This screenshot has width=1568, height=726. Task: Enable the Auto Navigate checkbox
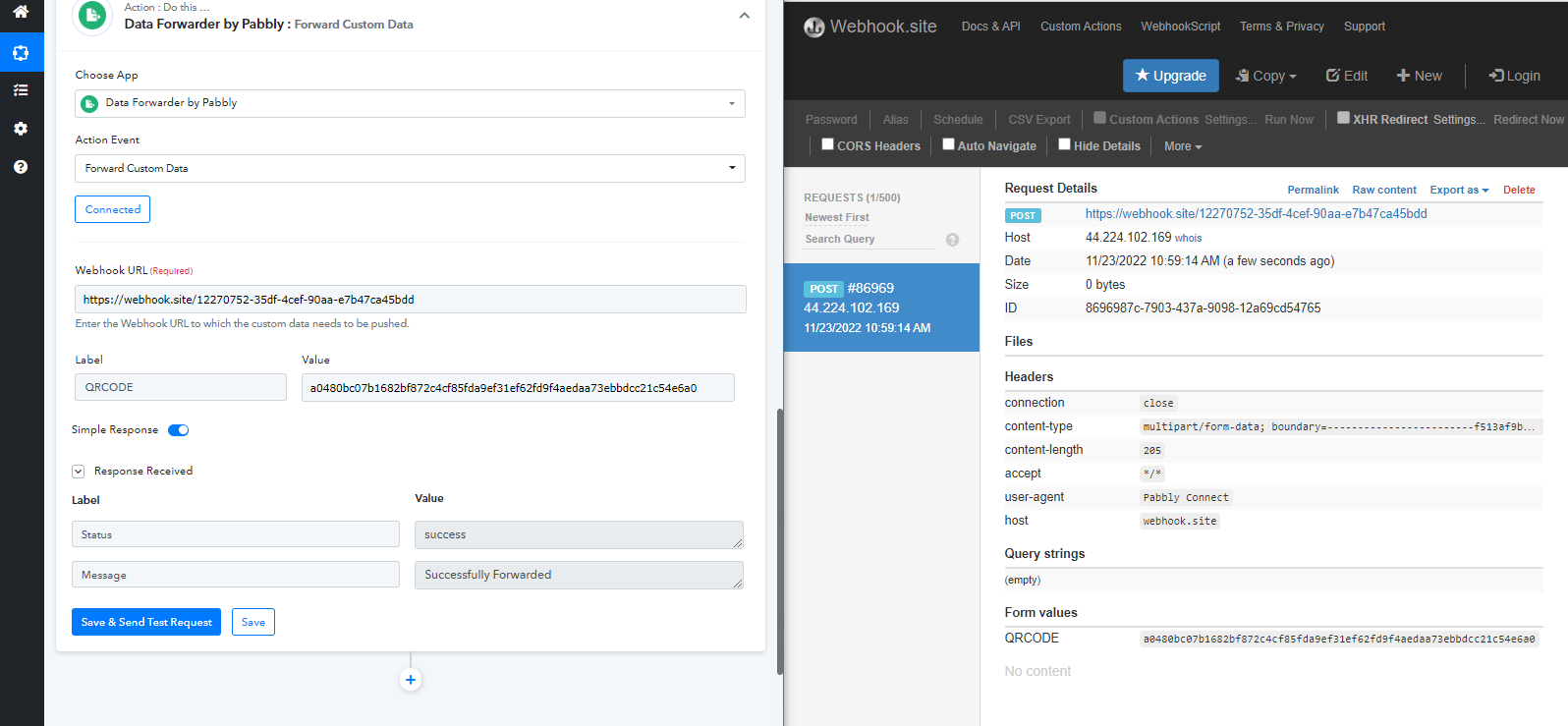(x=948, y=144)
